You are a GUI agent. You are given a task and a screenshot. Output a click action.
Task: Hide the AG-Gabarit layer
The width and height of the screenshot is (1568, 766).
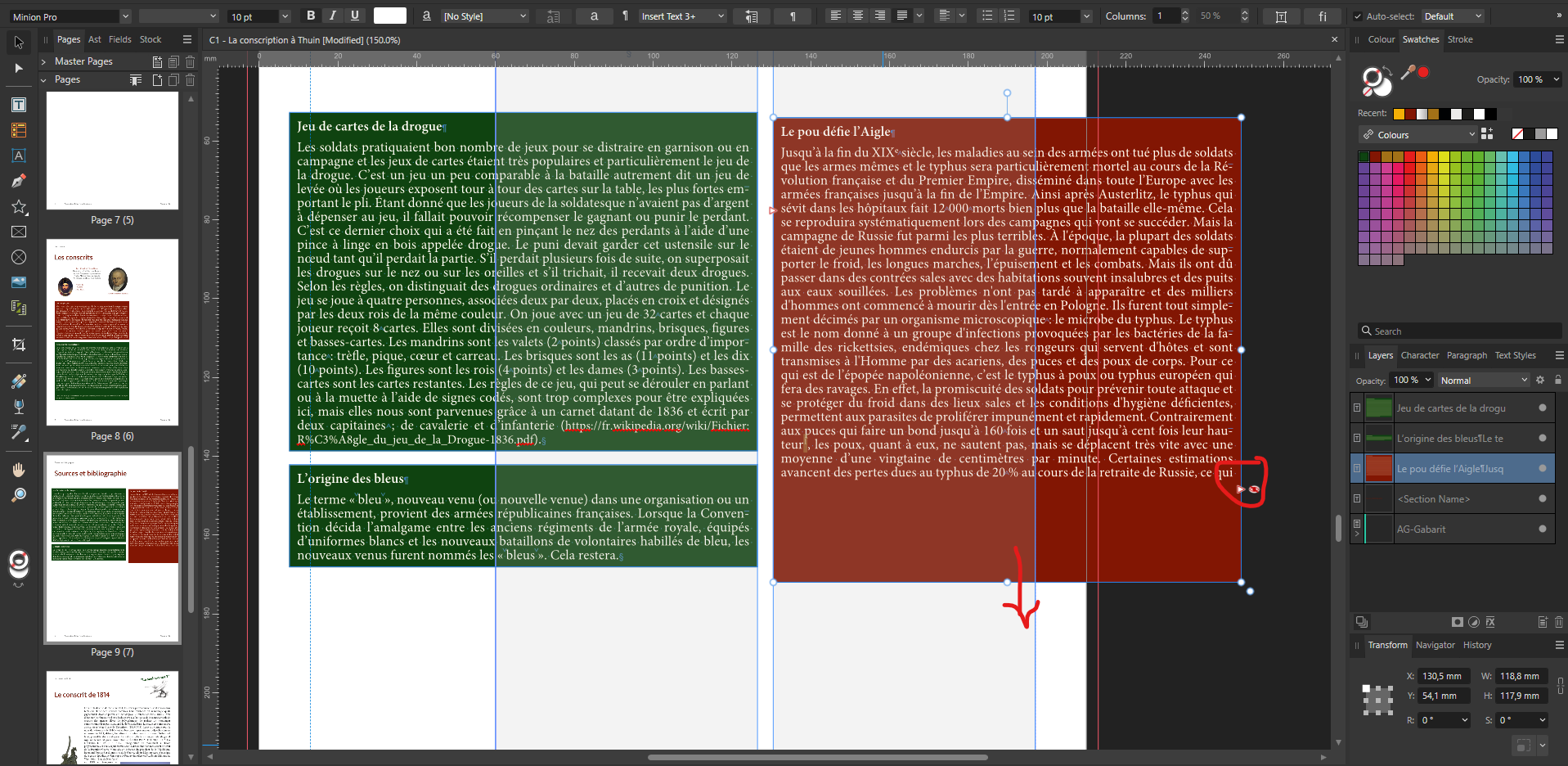(1541, 529)
